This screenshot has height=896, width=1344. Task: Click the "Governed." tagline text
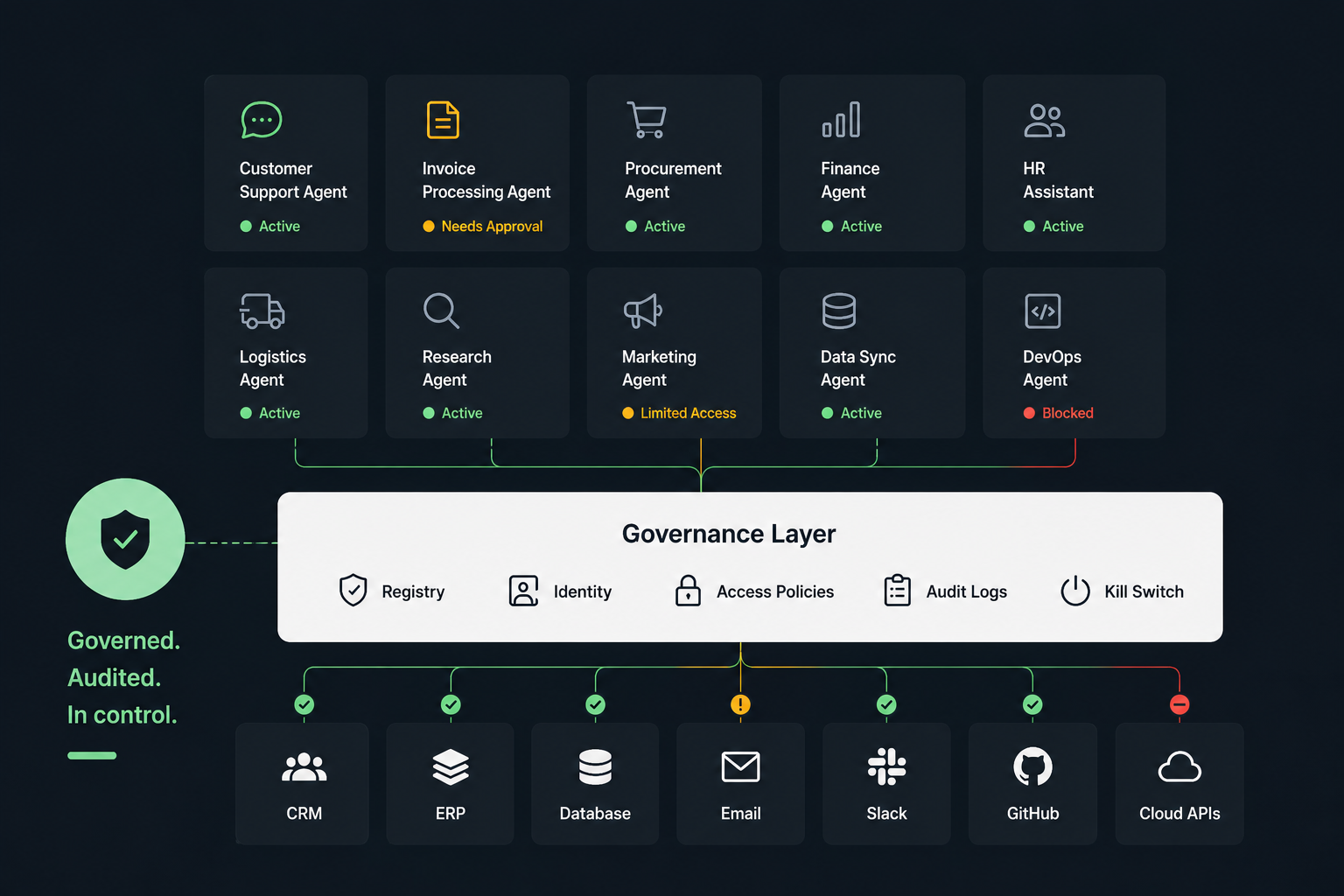pyautogui.click(x=123, y=640)
